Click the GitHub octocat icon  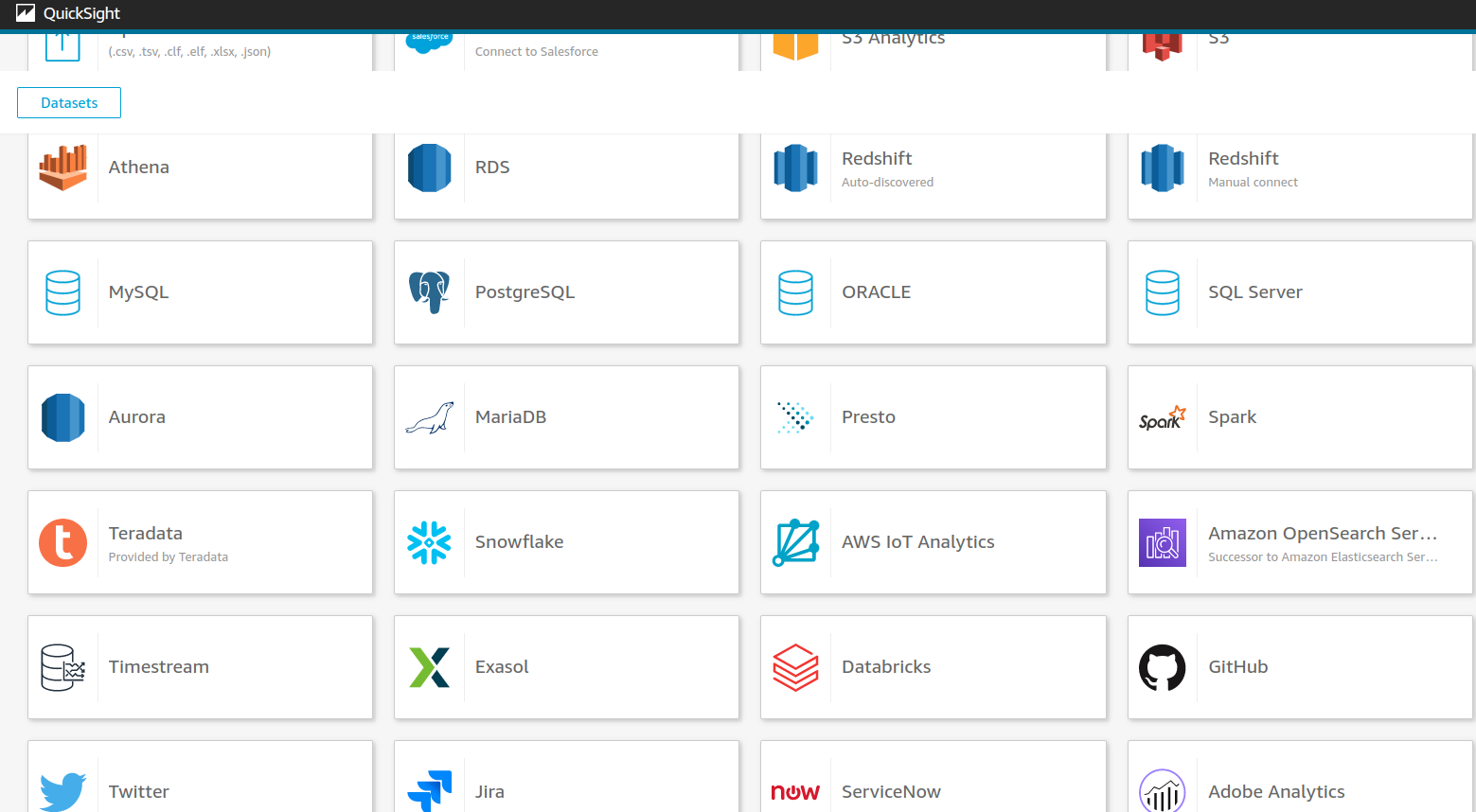tap(1163, 667)
